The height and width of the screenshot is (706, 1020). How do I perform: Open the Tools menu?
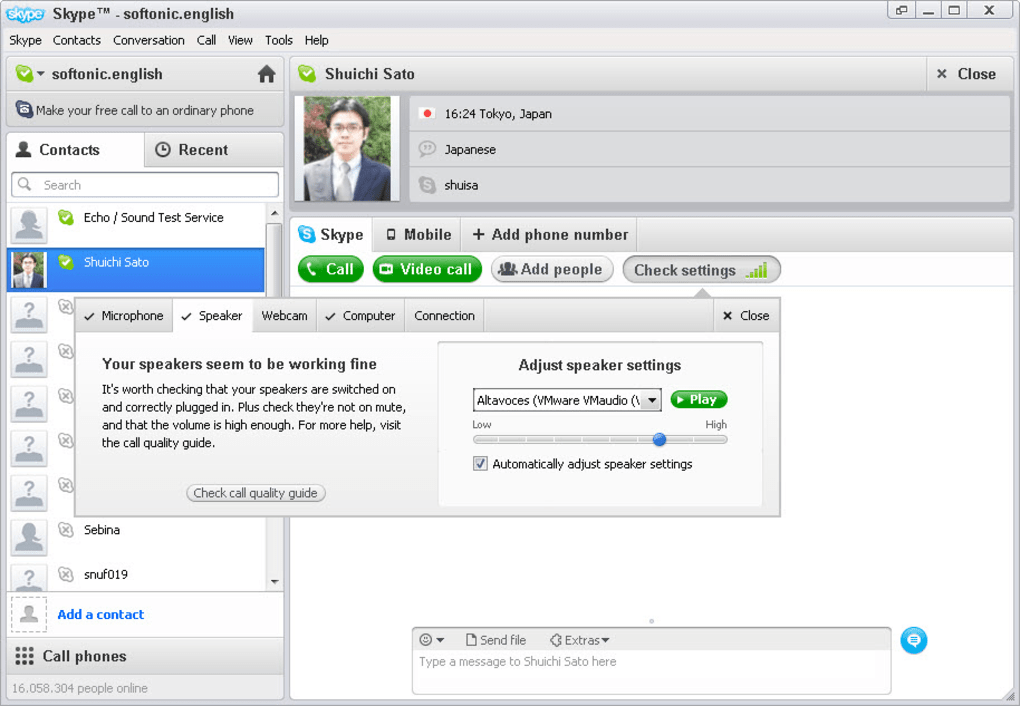[x=278, y=40]
